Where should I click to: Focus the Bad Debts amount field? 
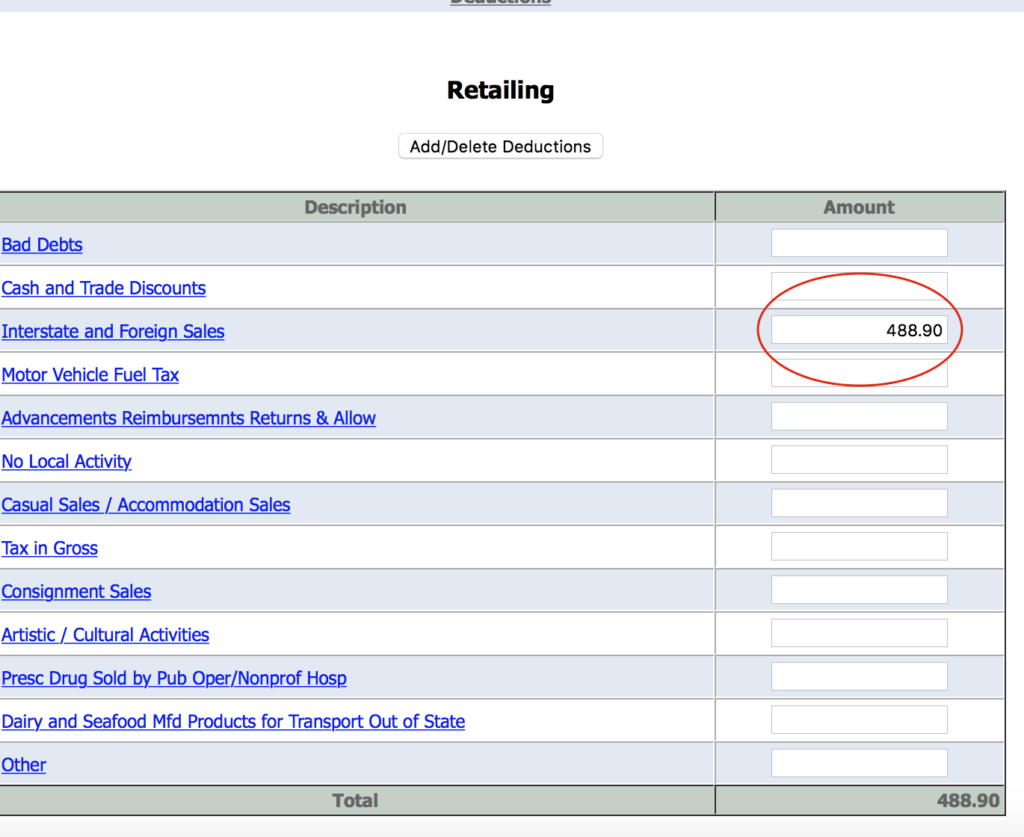point(858,243)
